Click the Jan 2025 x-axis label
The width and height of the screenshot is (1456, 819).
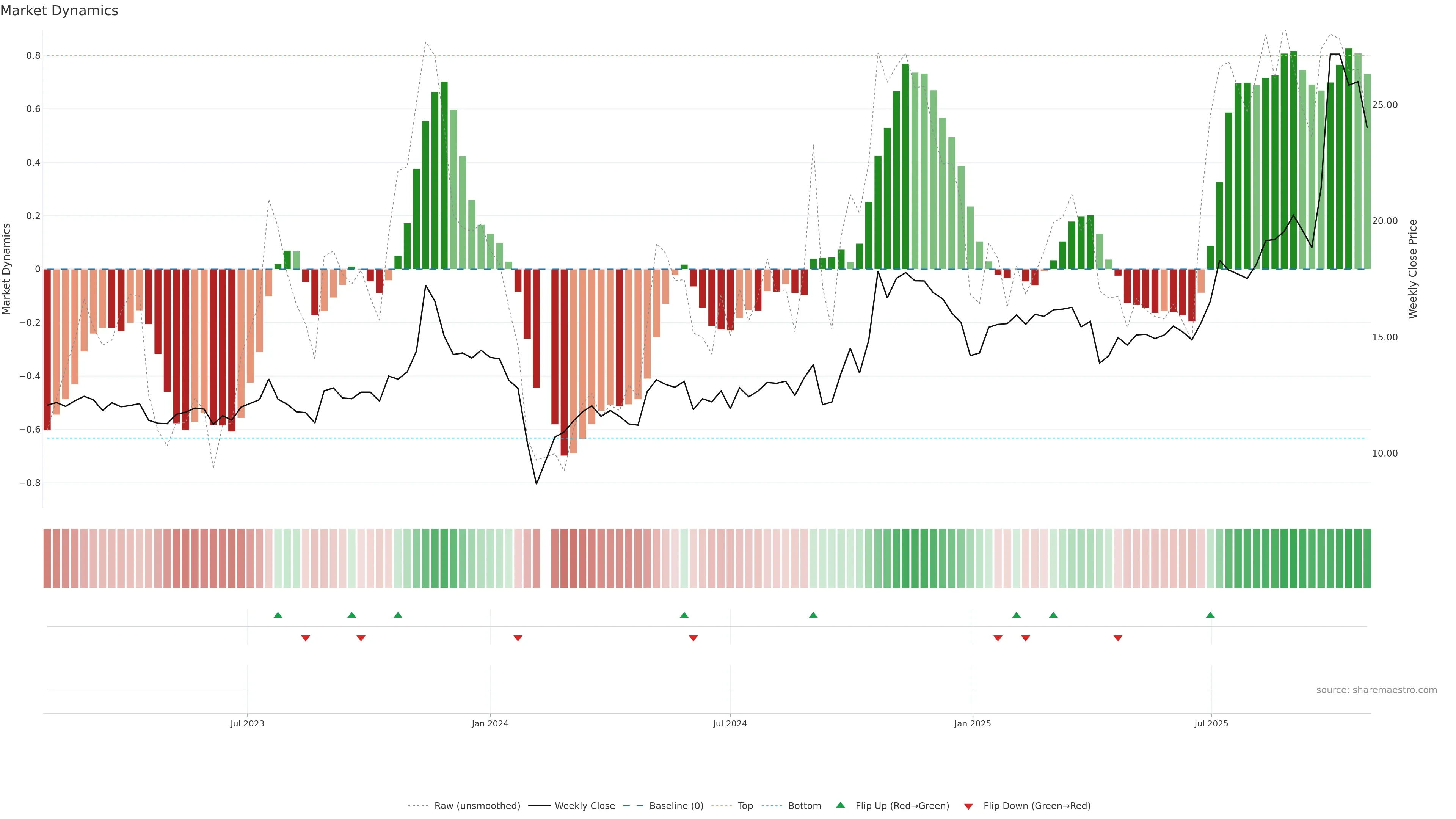pos(972,723)
